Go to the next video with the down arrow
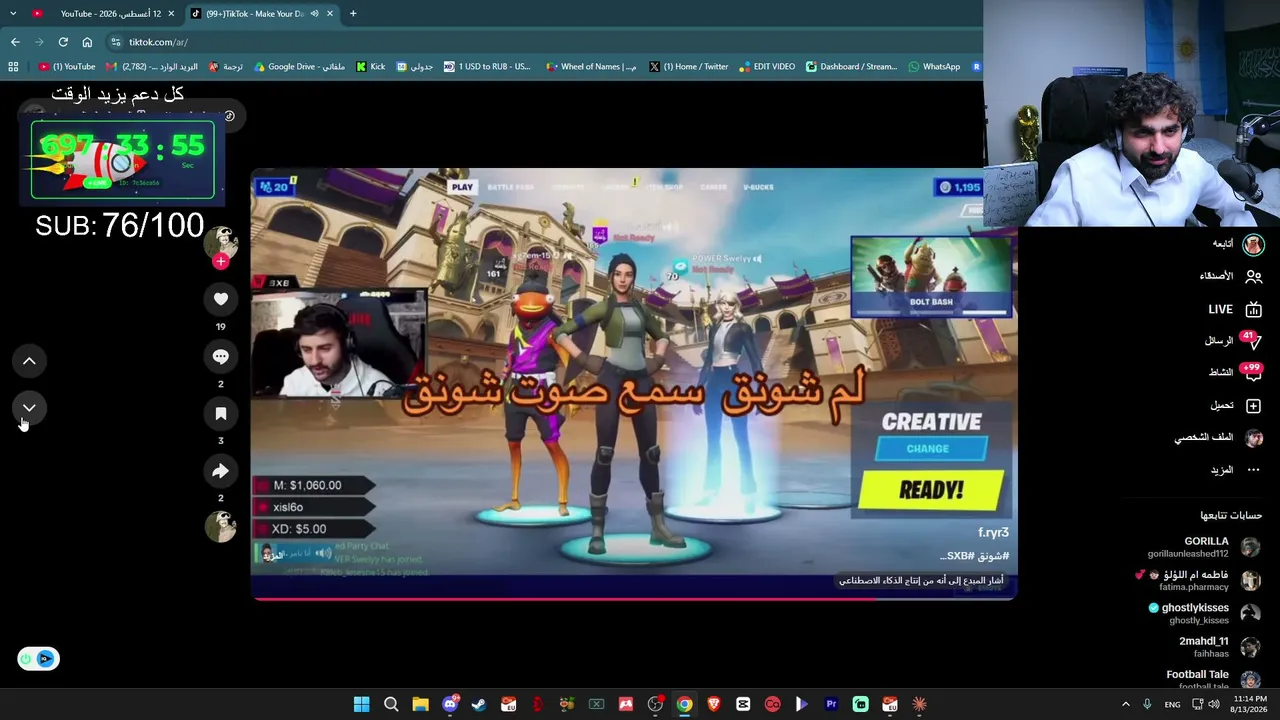This screenshot has height=720, width=1280. pyautogui.click(x=29, y=408)
